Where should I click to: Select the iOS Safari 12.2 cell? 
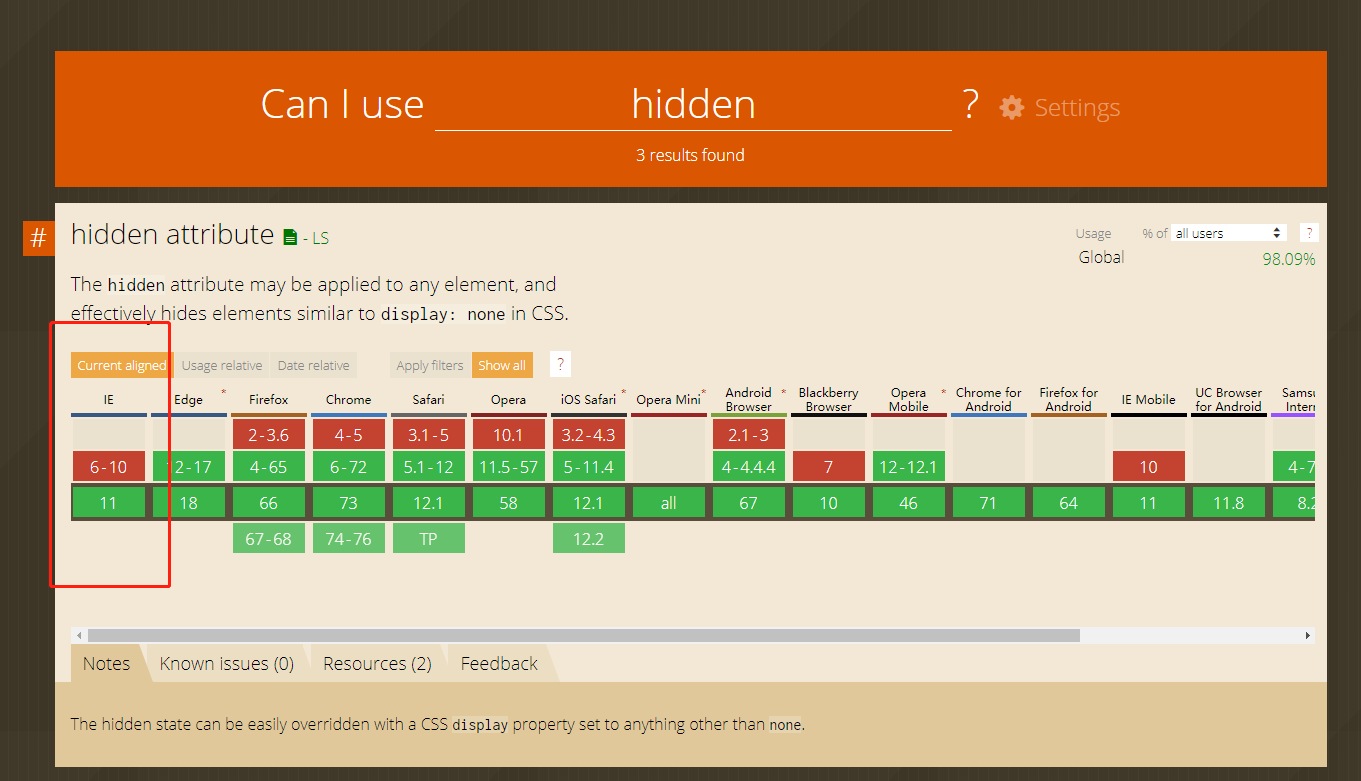tap(589, 539)
